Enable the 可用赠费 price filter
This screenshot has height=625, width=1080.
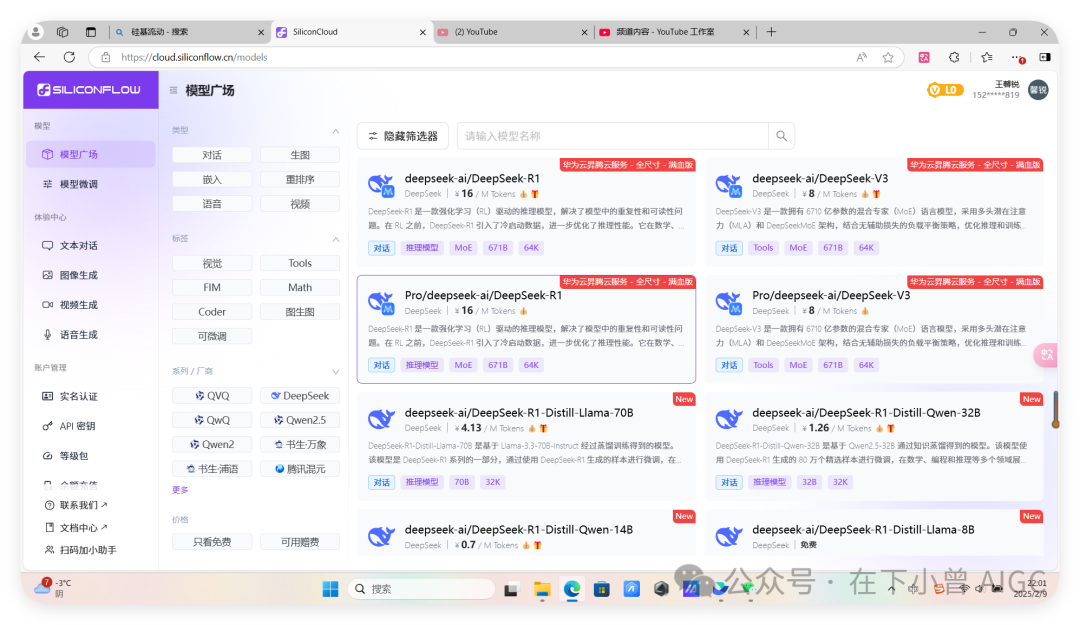300,542
